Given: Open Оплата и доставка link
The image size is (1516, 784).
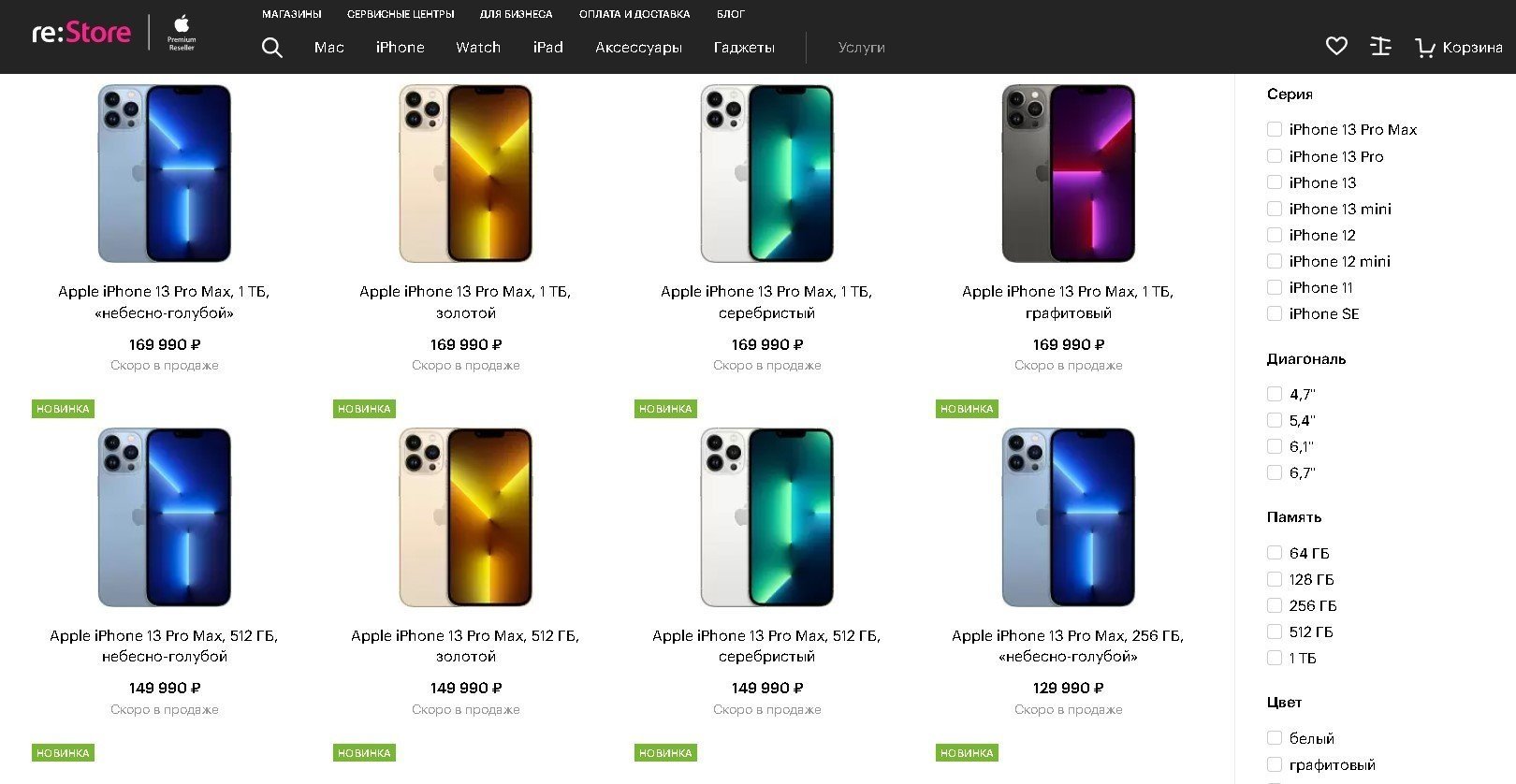Looking at the screenshot, I should pyautogui.click(x=634, y=14).
